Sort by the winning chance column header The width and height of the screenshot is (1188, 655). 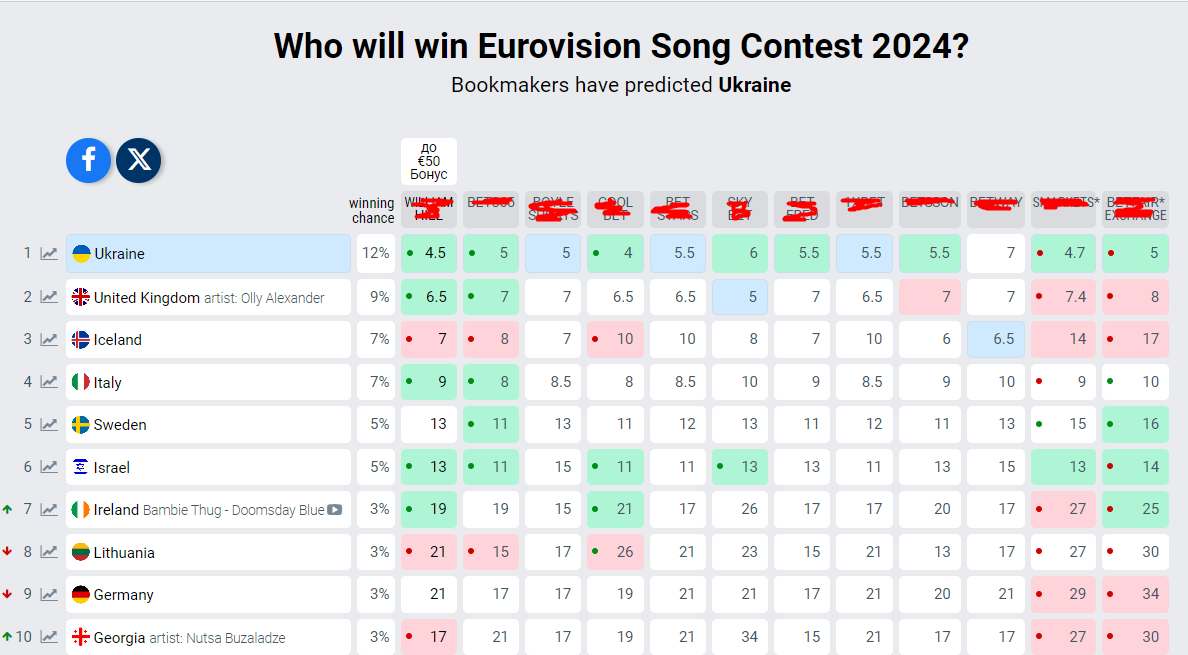click(372, 211)
